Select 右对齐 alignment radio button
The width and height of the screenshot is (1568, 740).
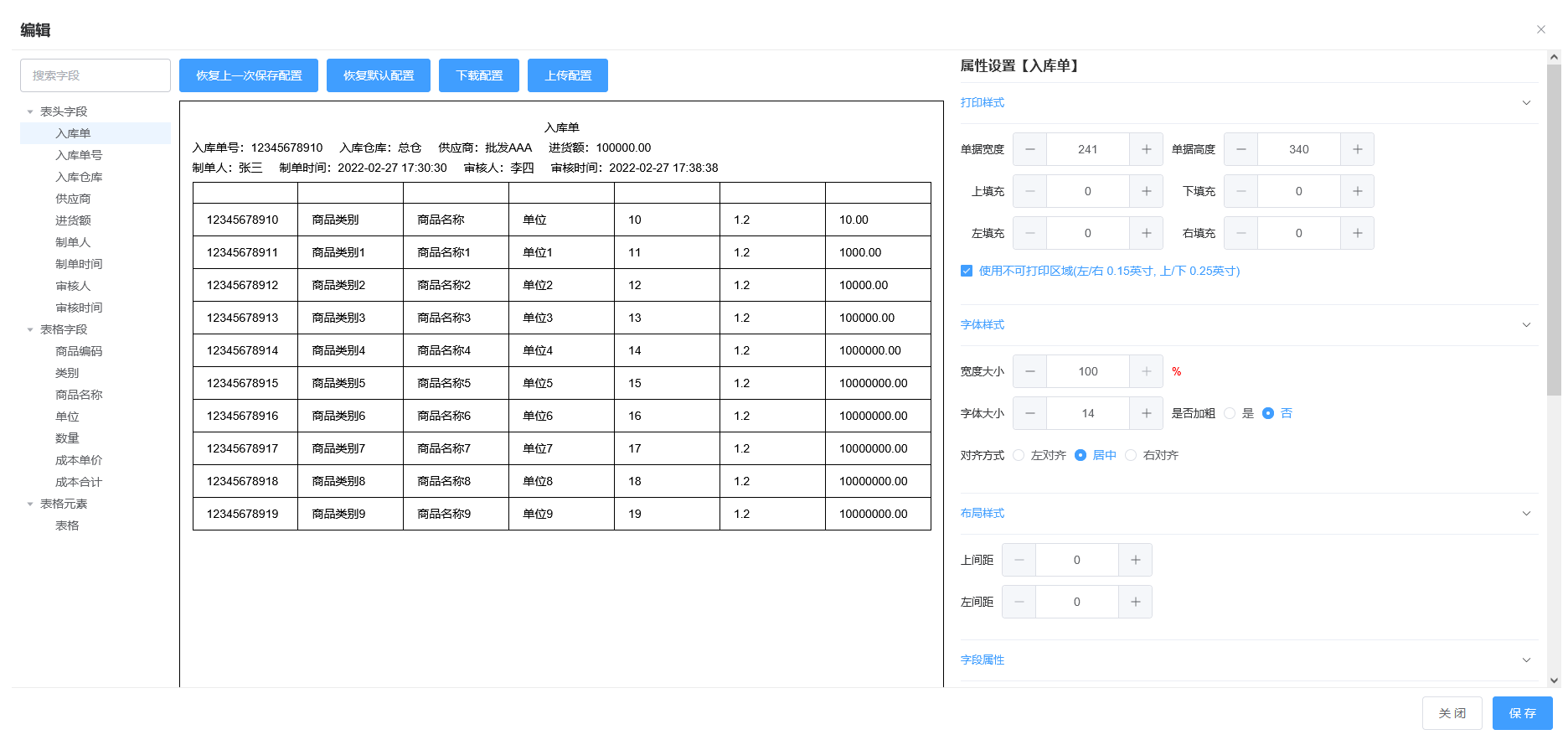1131,455
